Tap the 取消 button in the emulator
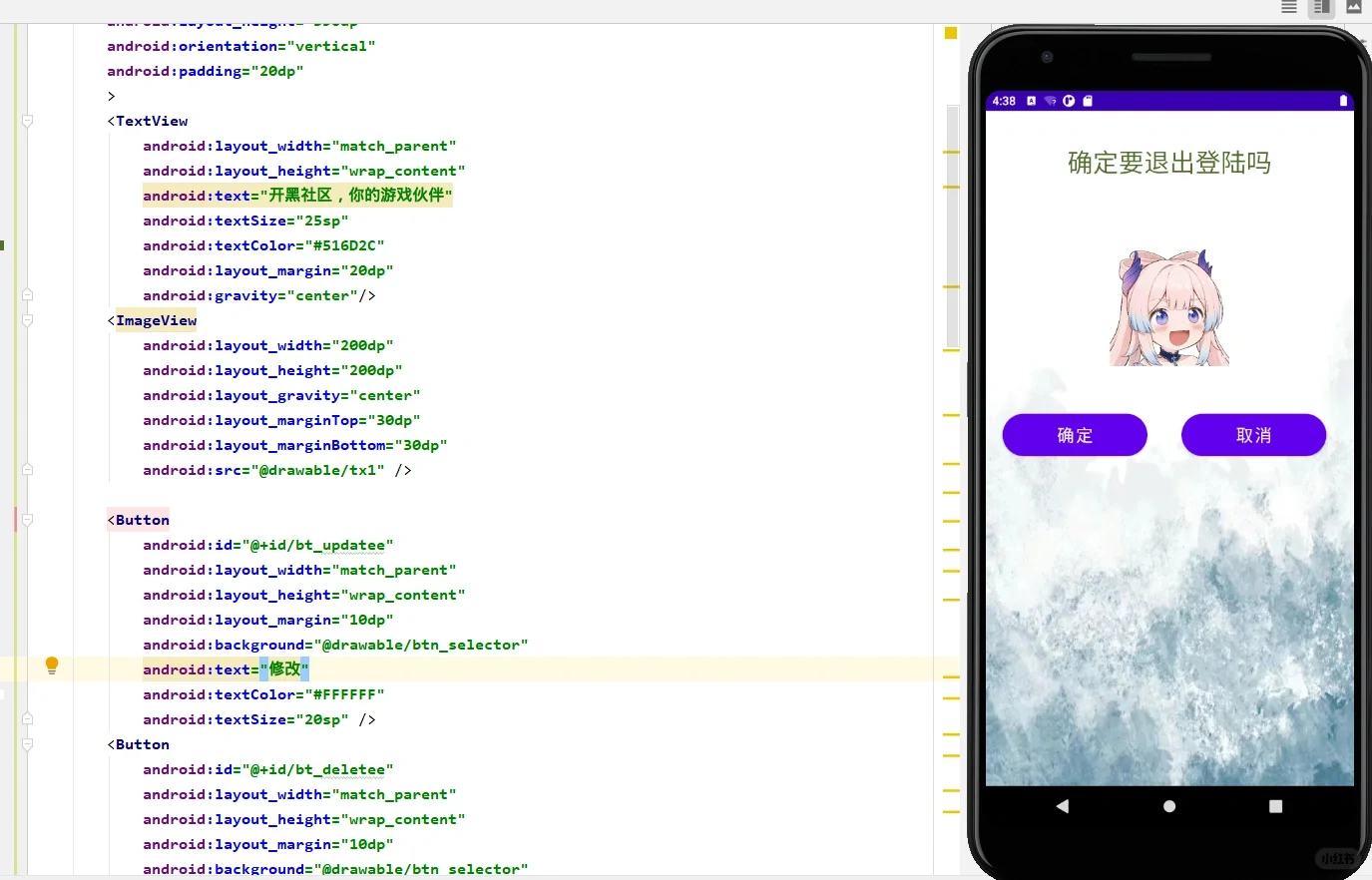Screen dimensions: 1372x880 [x=1253, y=435]
